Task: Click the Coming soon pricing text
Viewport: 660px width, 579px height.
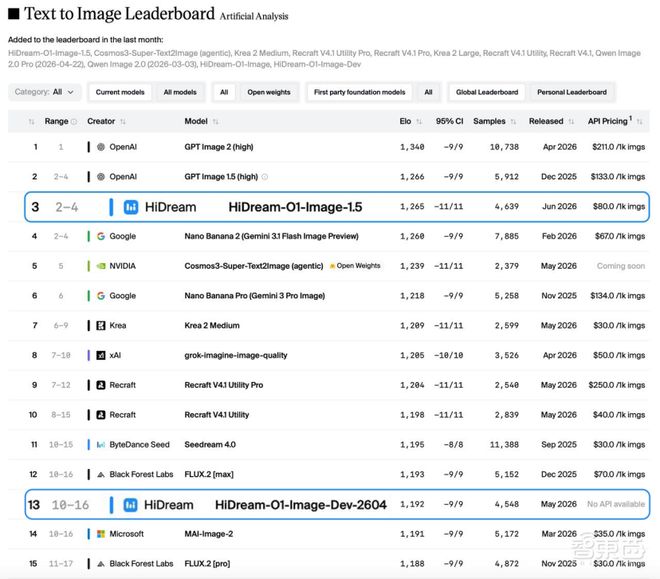Action: point(621,266)
